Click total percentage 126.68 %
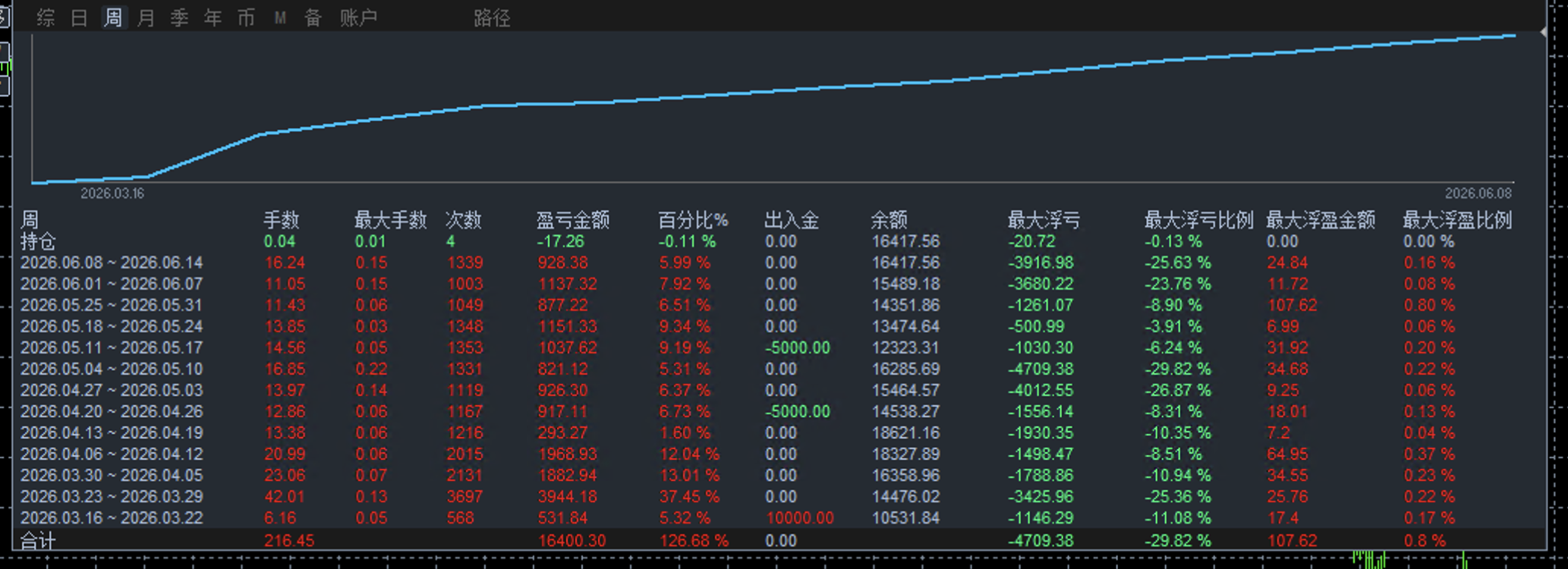 tap(694, 541)
